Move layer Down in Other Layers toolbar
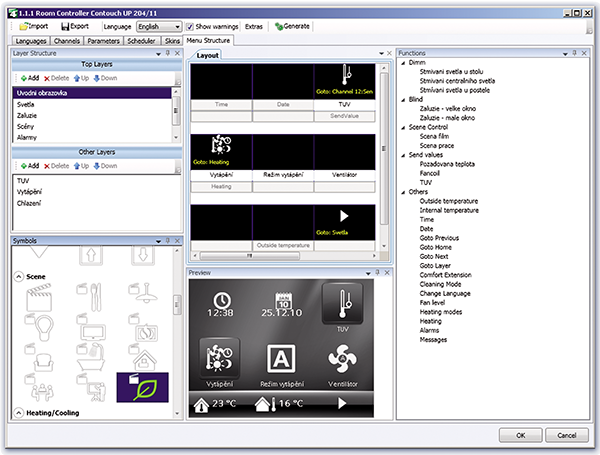The width and height of the screenshot is (600, 455). (105, 166)
